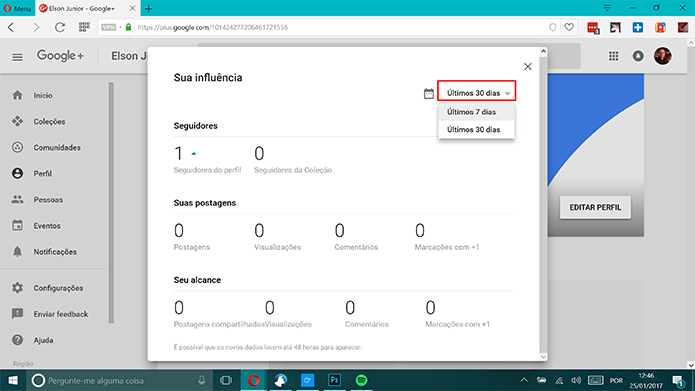Go back to previous page
The height and width of the screenshot is (391, 695).
12,27
